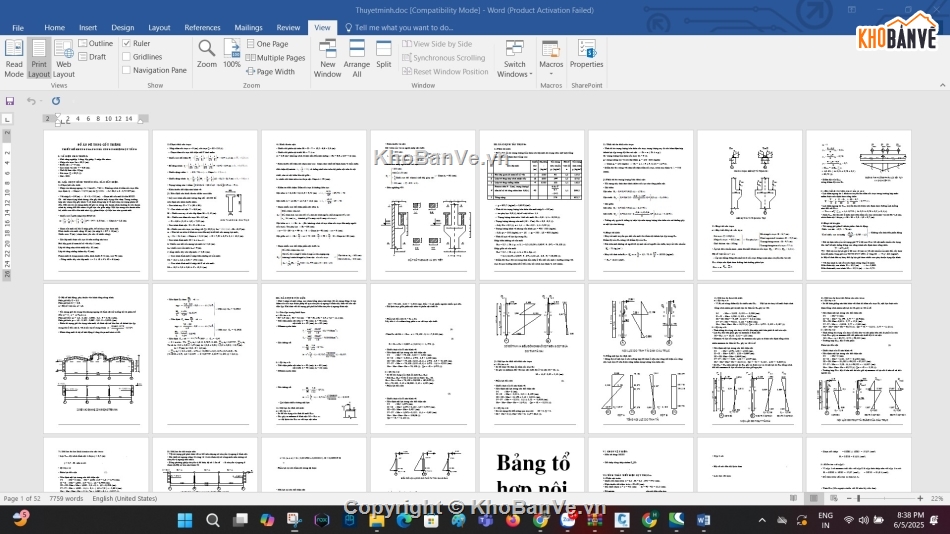Uncheck the Ruler checkbox
This screenshot has width=950, height=534.
(x=127, y=43)
